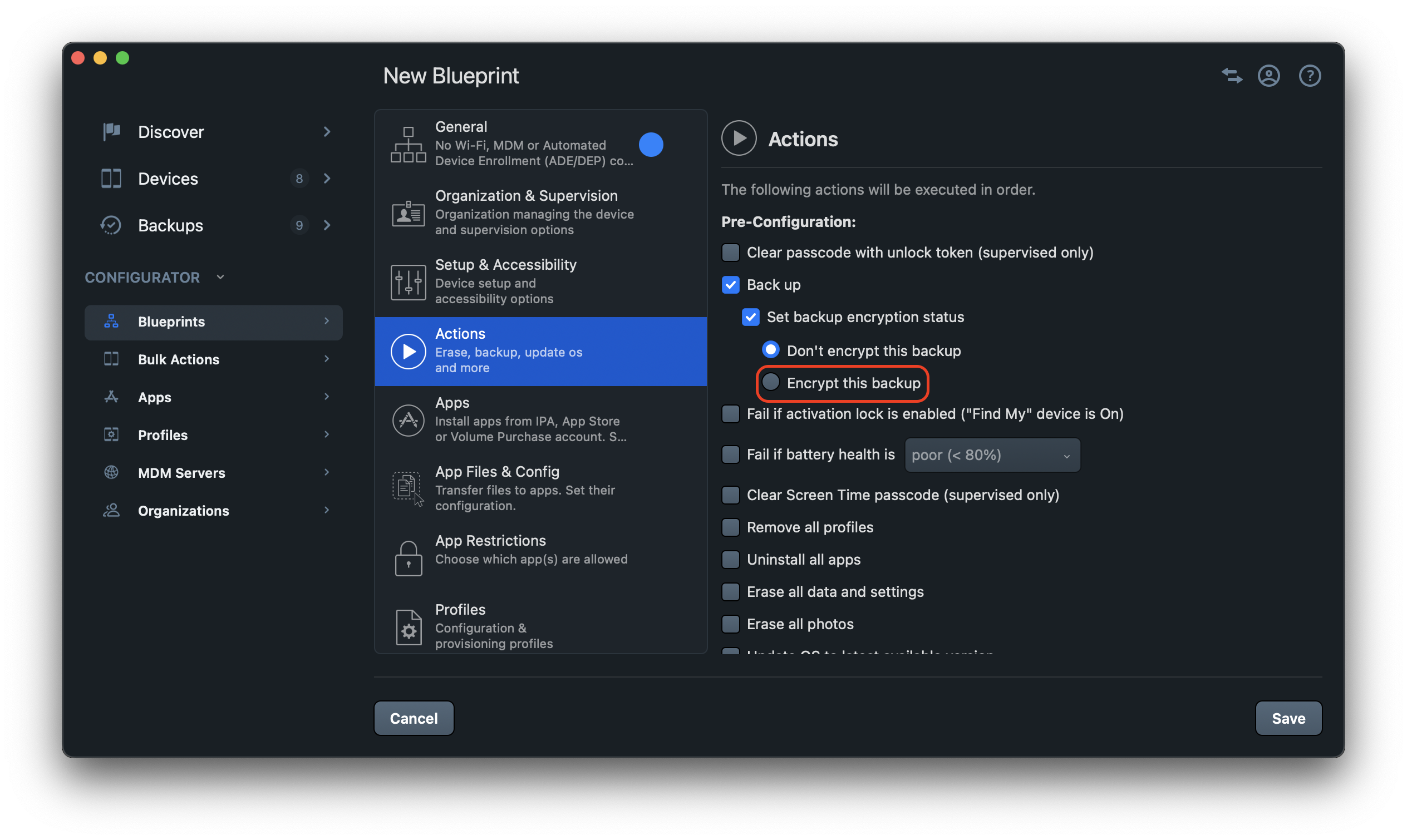The width and height of the screenshot is (1407, 840).
Task: Enable Clear passcode with unlock token
Action: (730, 253)
